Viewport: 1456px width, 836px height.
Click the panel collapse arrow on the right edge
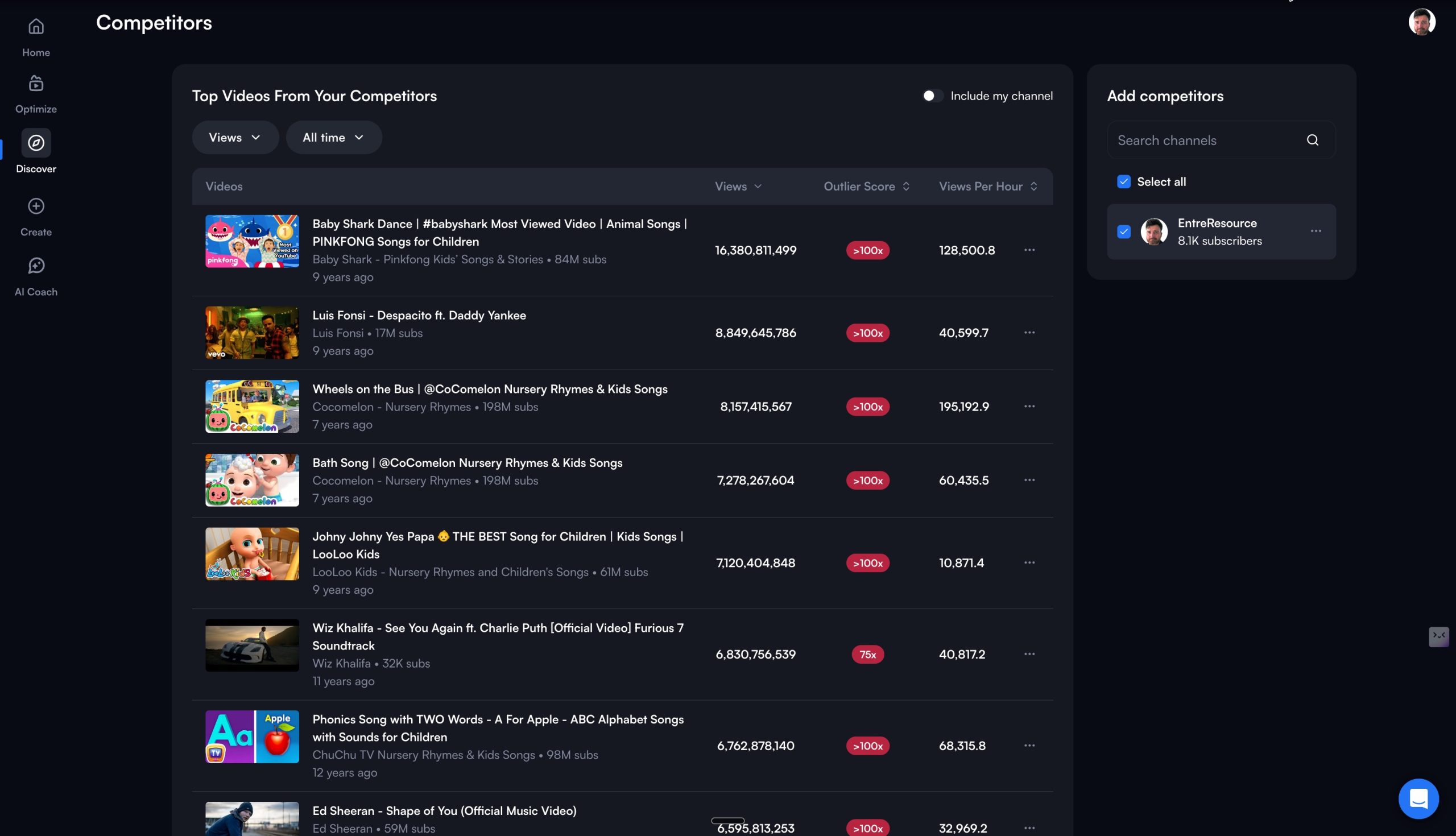coord(1439,637)
